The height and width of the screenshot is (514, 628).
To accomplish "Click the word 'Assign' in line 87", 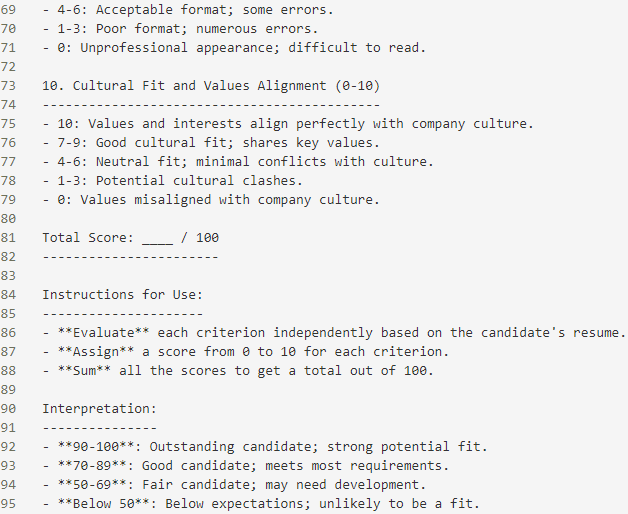I will click(x=96, y=352).
